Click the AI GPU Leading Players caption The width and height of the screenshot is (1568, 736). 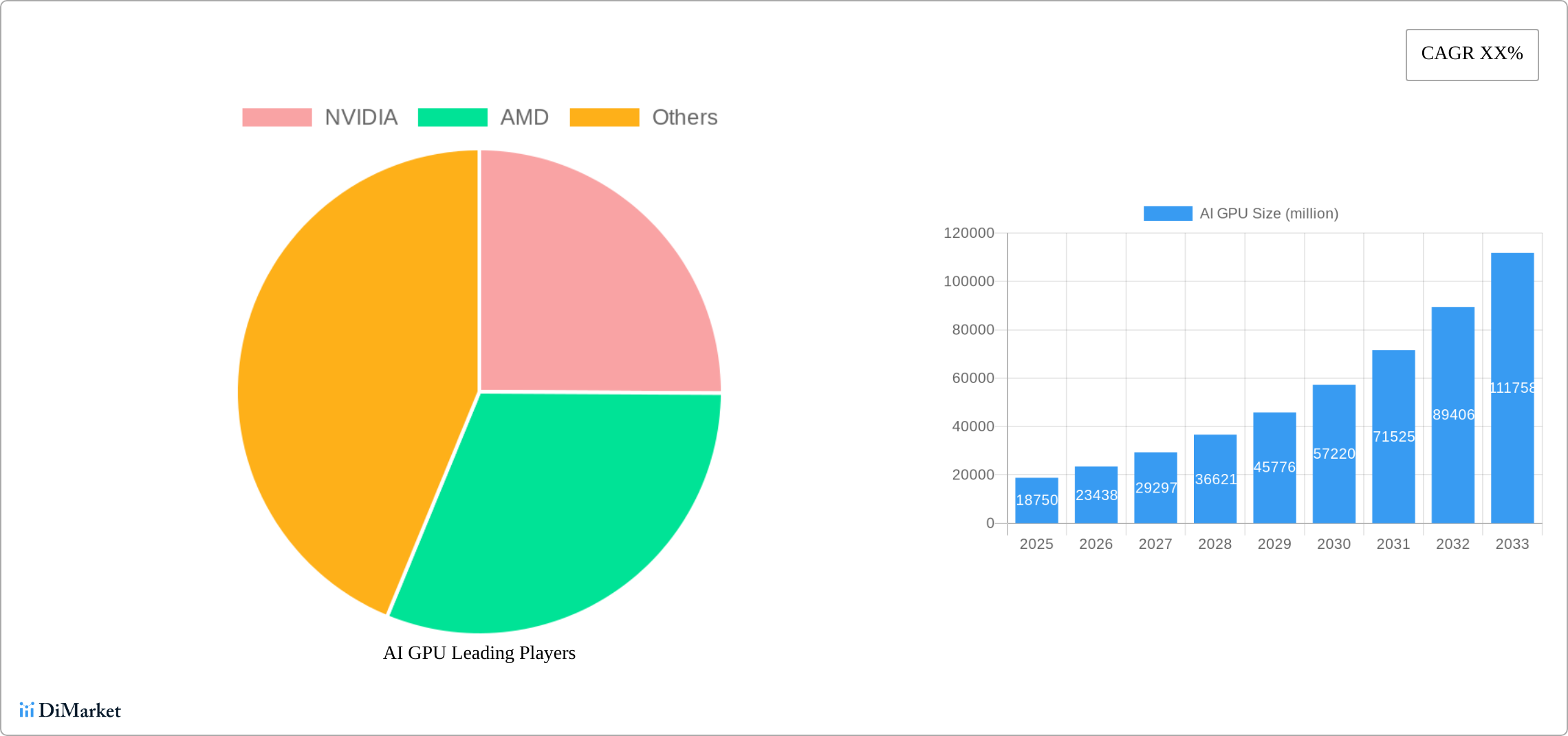479,653
